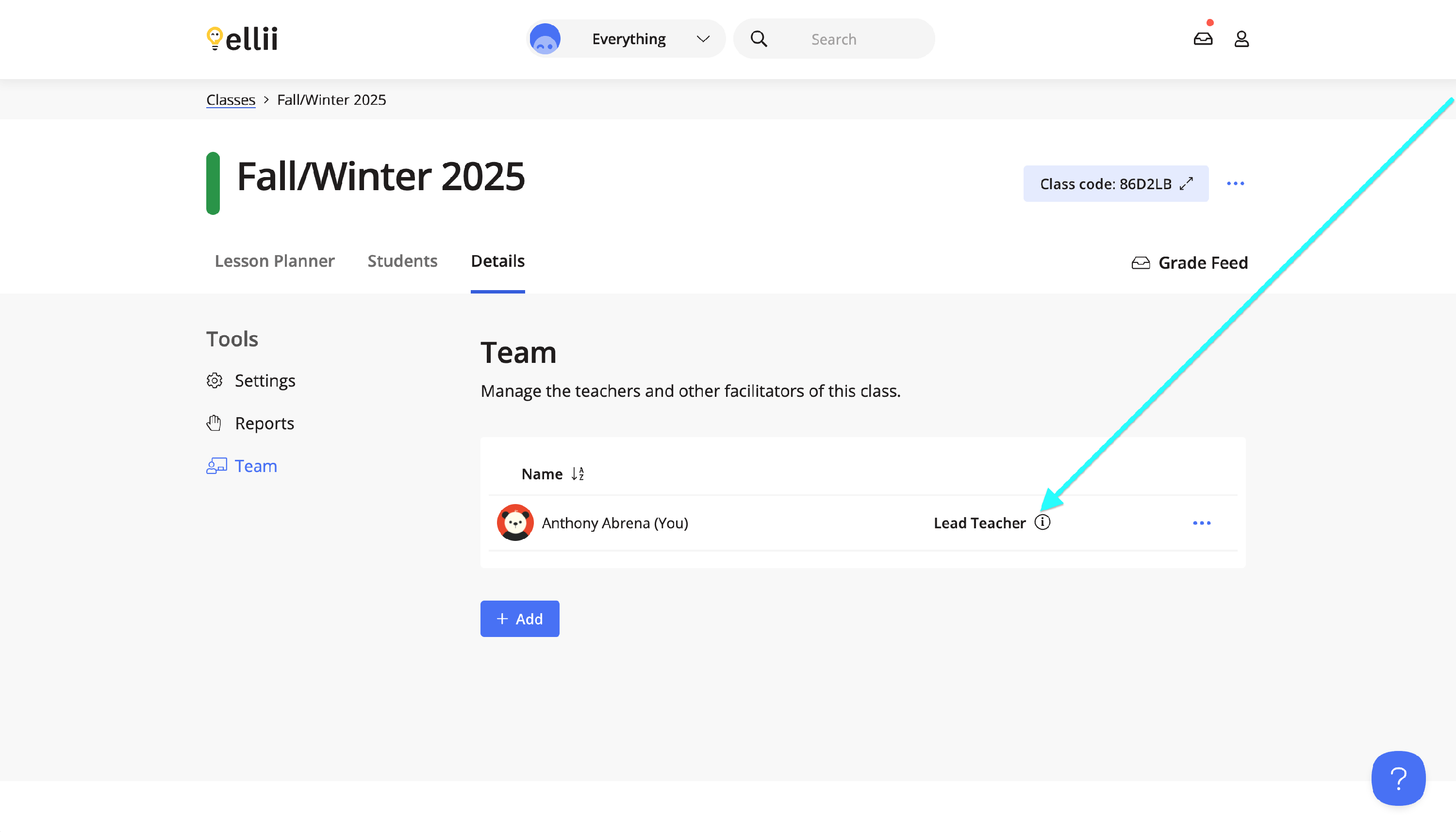The width and height of the screenshot is (1456, 832).
Task: Select the Details tab
Action: point(497,261)
